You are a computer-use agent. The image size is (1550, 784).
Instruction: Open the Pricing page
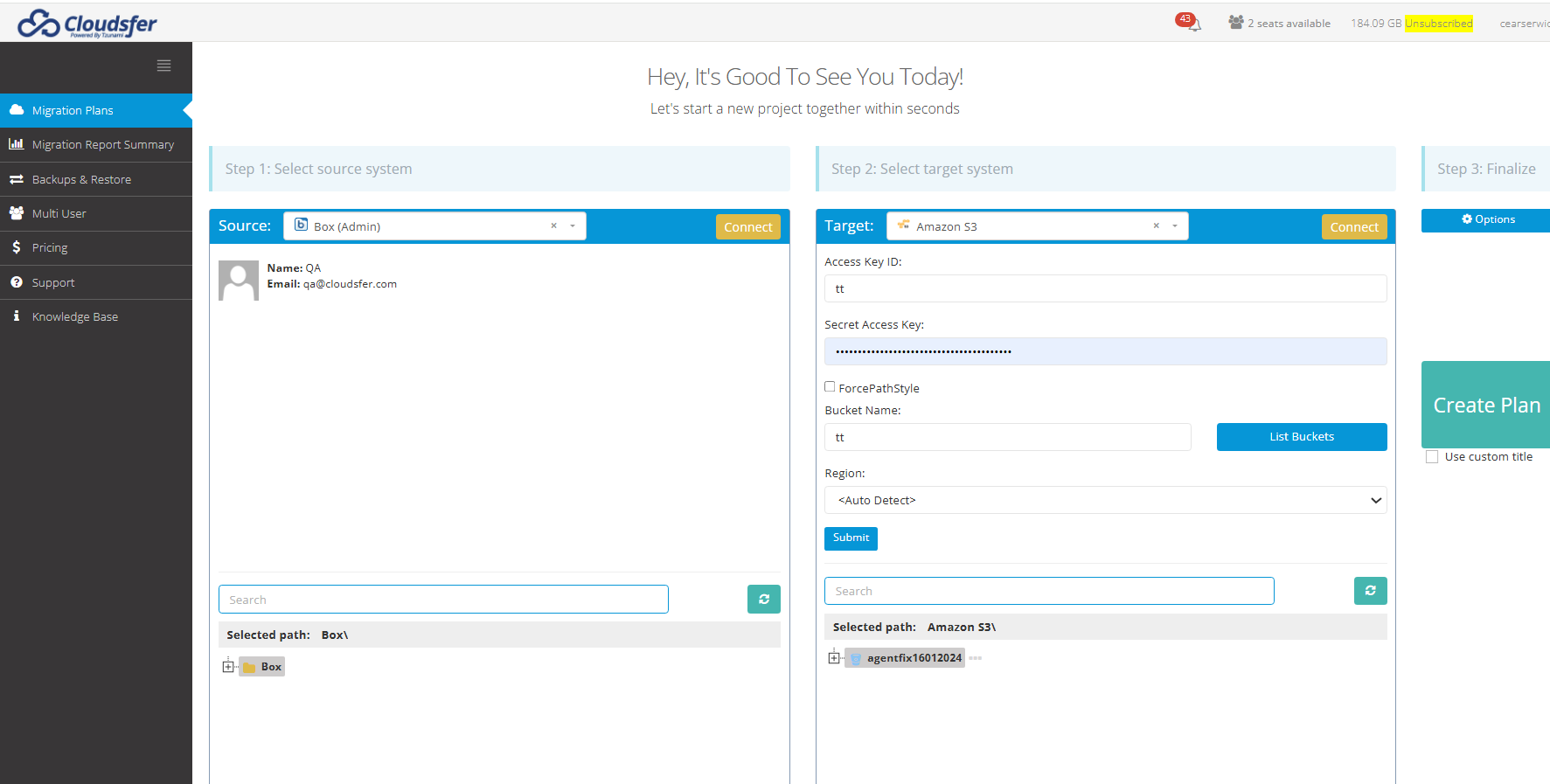96,247
